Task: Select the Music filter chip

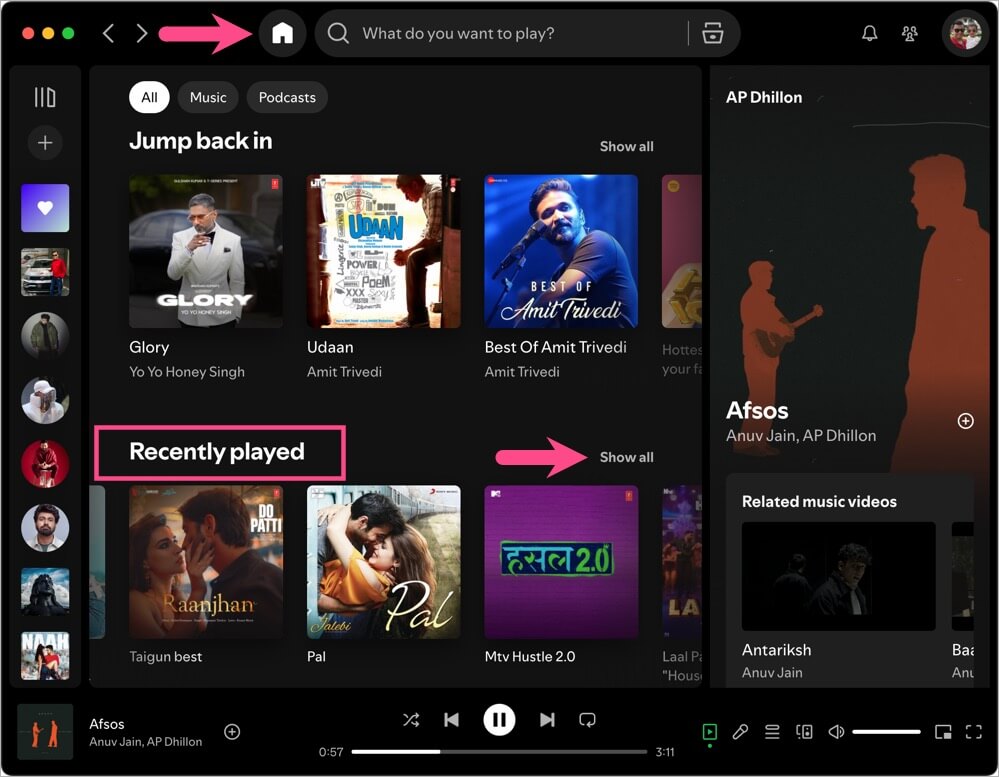Action: [x=208, y=97]
